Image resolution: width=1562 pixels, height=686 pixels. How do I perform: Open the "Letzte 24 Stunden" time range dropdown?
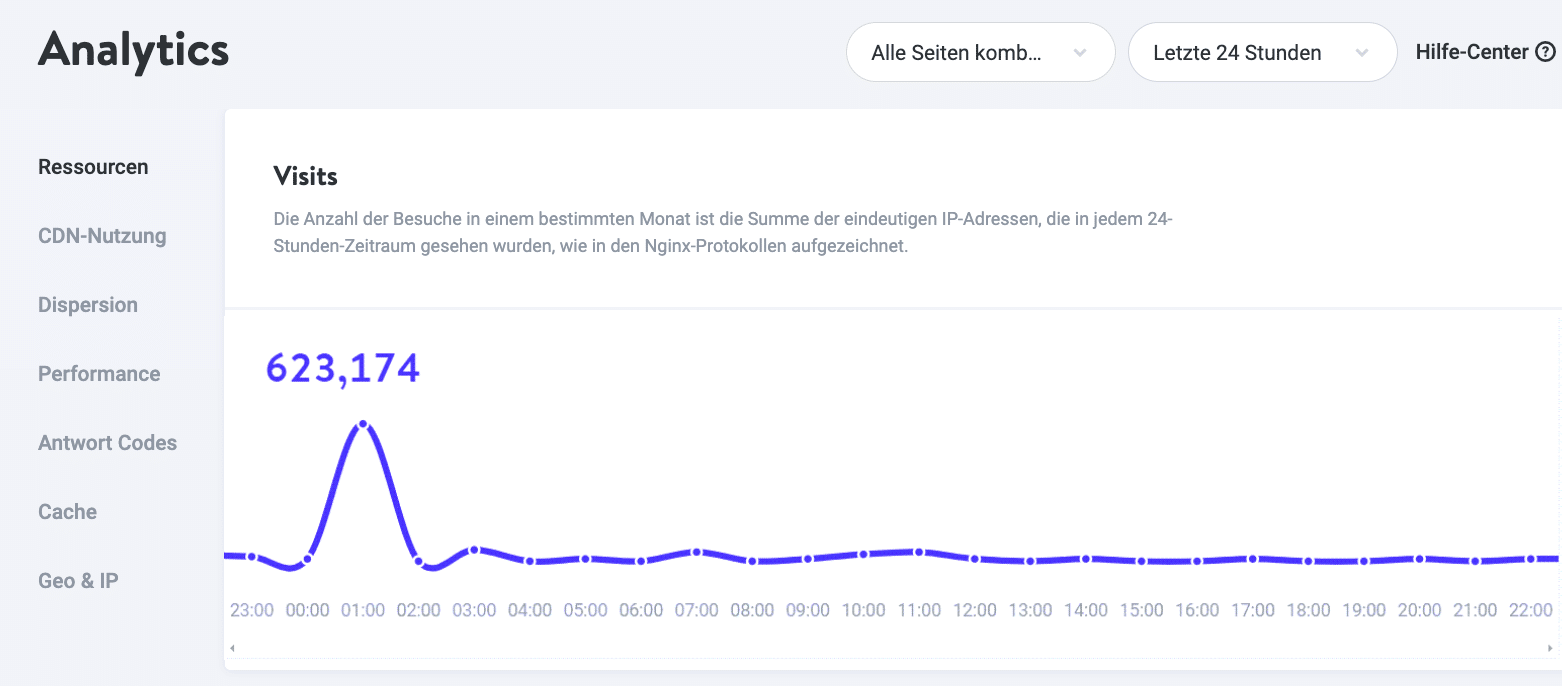(x=1262, y=51)
